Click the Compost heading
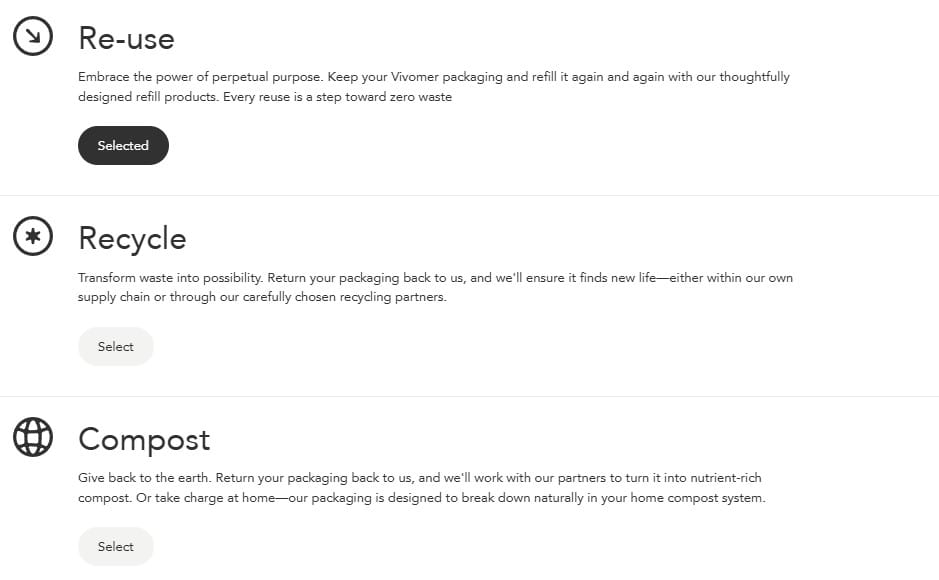This screenshot has height=580, width=939. coord(144,440)
